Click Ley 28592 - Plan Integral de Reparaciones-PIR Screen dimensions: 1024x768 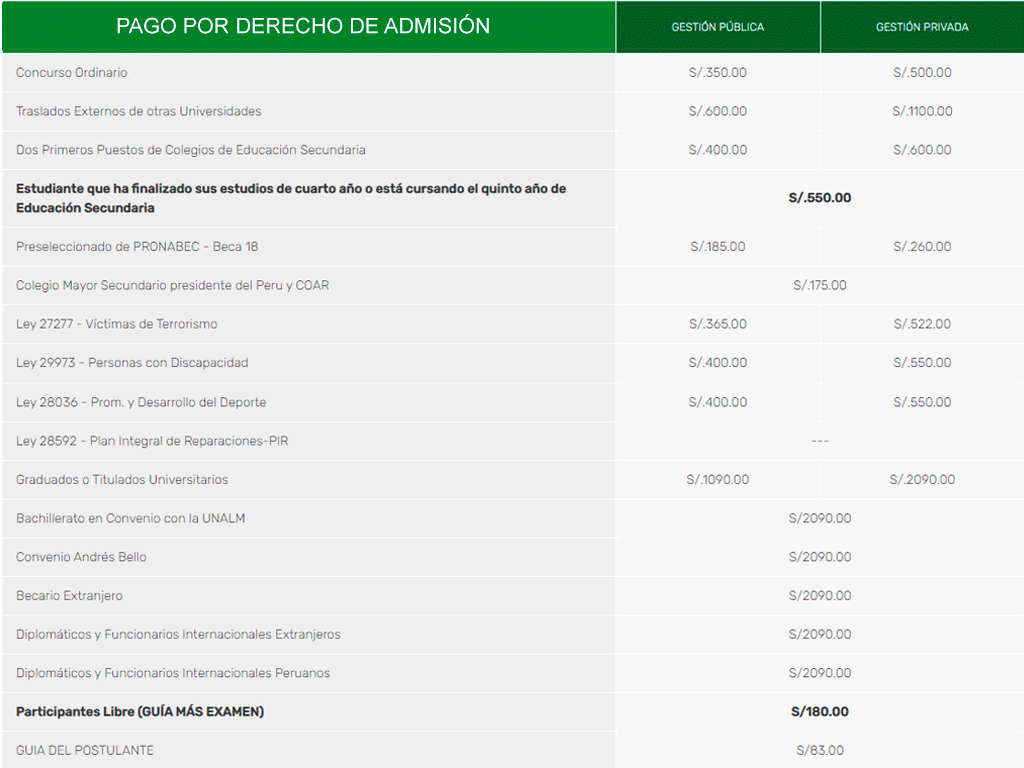click(152, 441)
